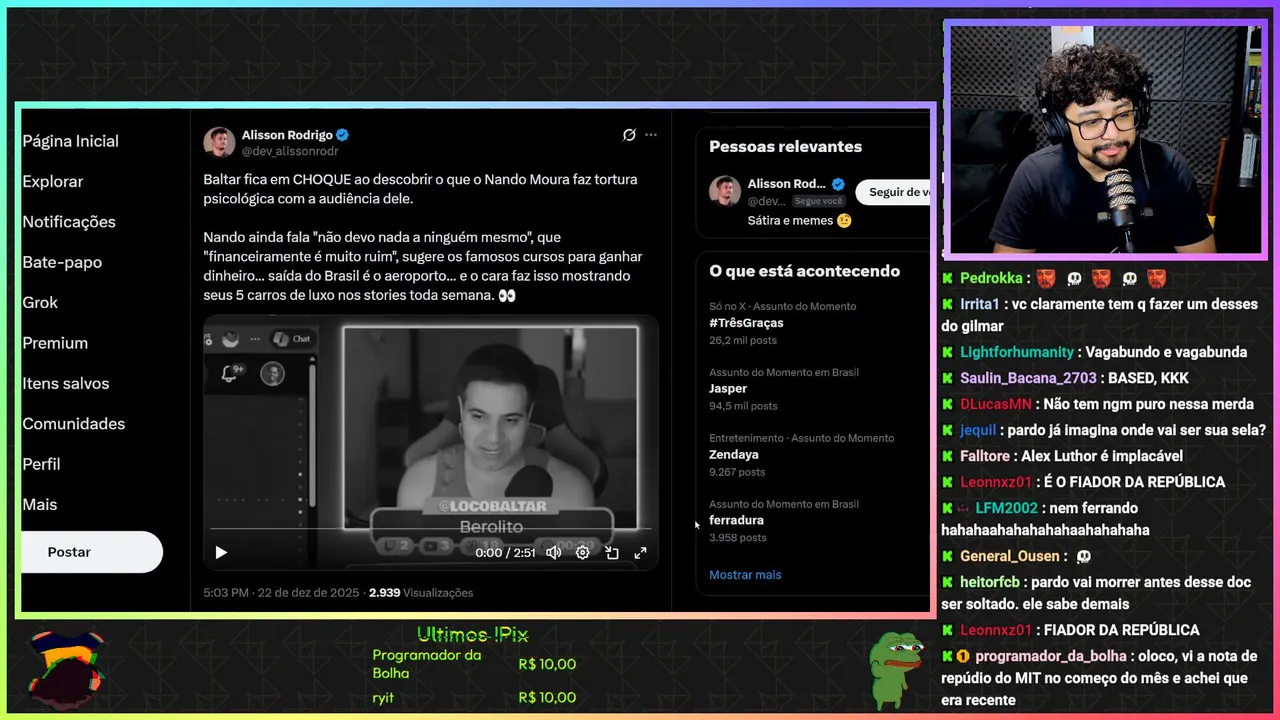Click chat username LFM2002

[1006, 508]
